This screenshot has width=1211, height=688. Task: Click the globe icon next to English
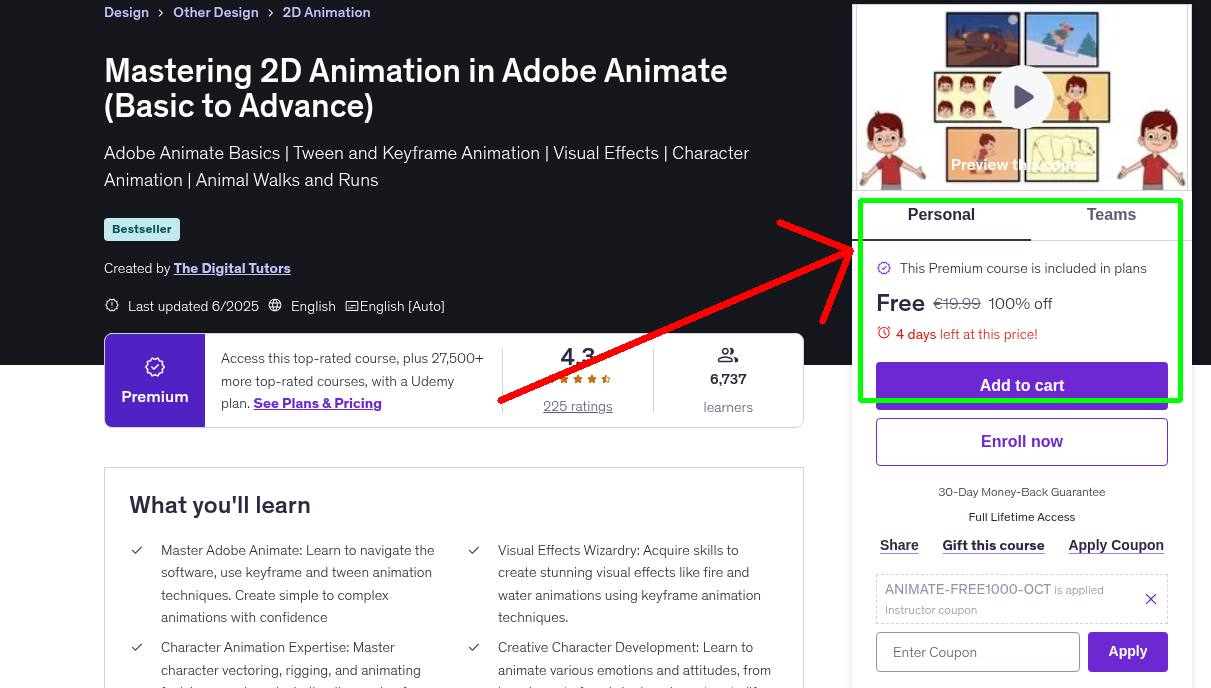pos(276,306)
